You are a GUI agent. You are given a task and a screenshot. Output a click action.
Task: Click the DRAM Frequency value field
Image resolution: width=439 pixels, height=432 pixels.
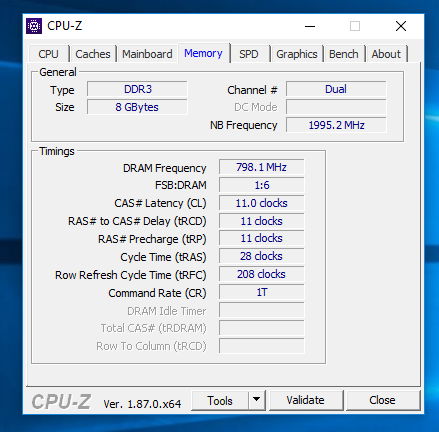pyautogui.click(x=262, y=167)
